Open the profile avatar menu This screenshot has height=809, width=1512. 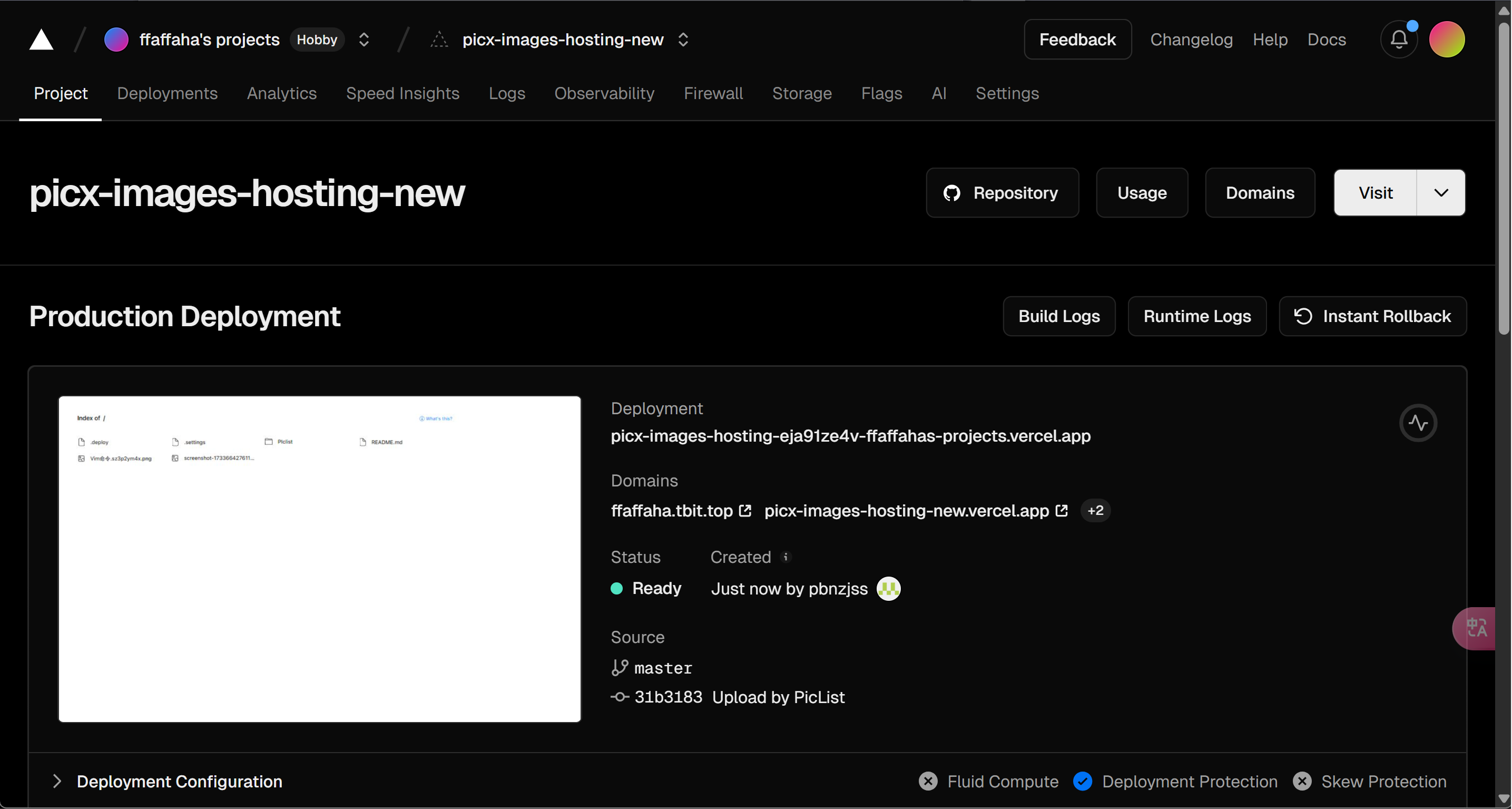(1447, 40)
